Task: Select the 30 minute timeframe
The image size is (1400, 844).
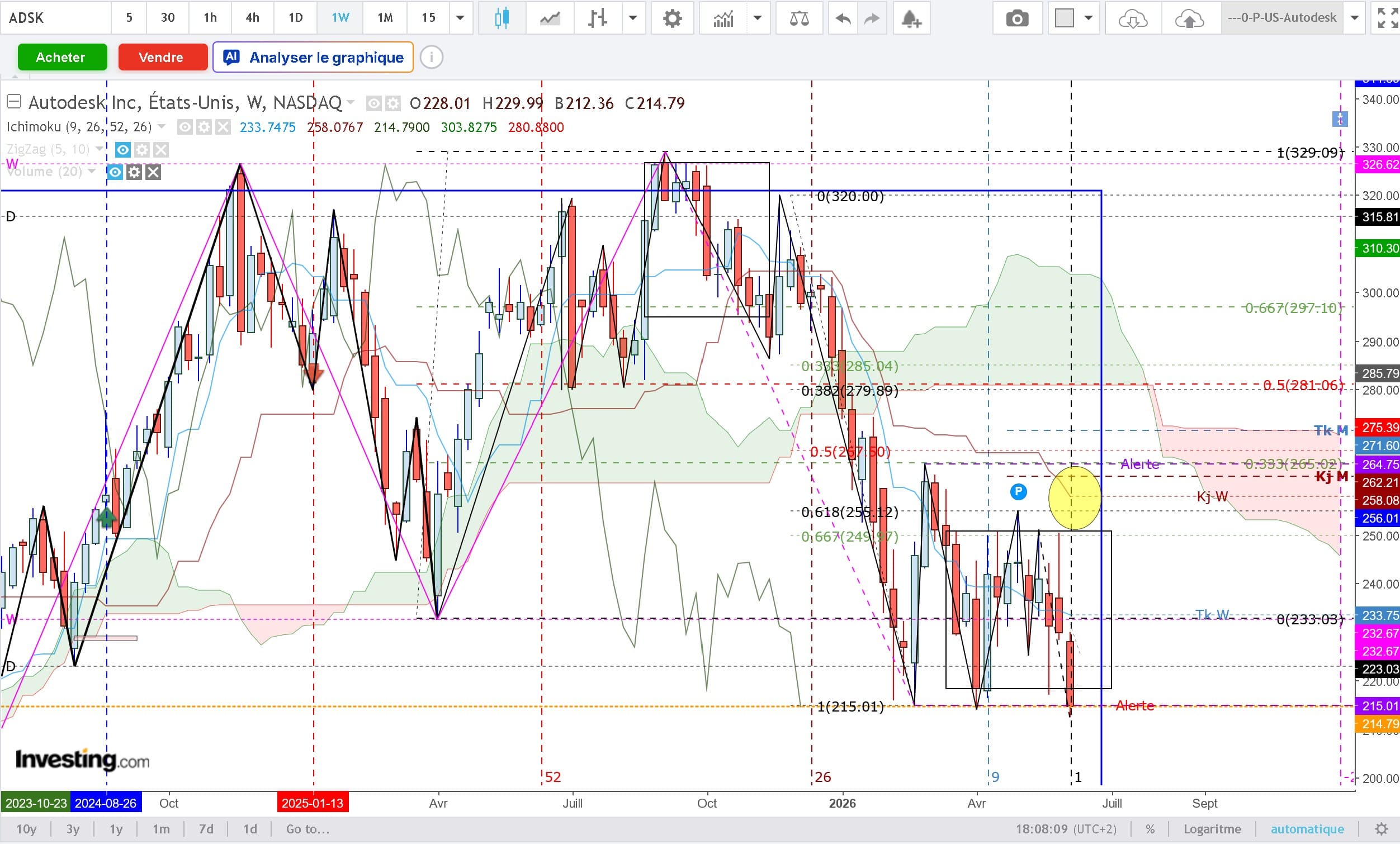Action: pos(168,18)
